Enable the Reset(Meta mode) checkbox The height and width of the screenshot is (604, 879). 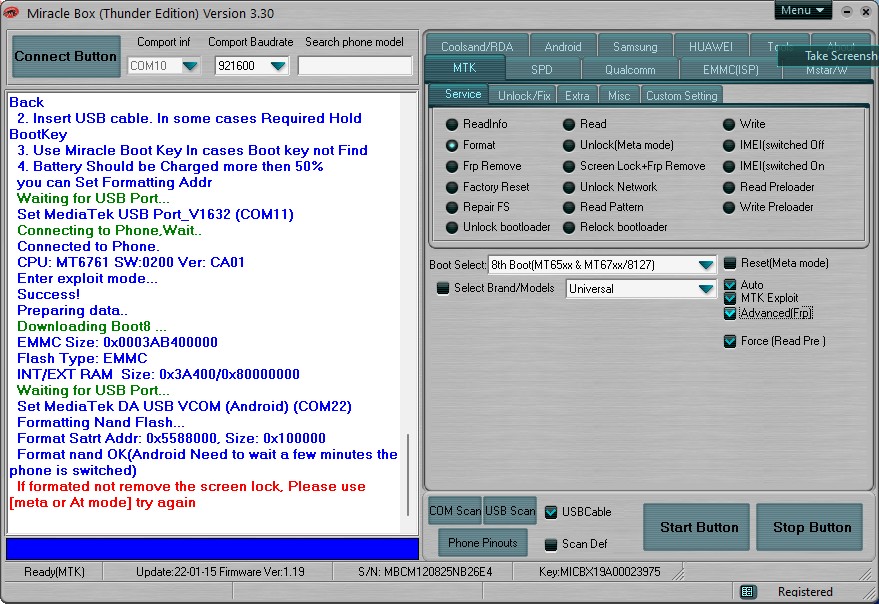pos(730,263)
